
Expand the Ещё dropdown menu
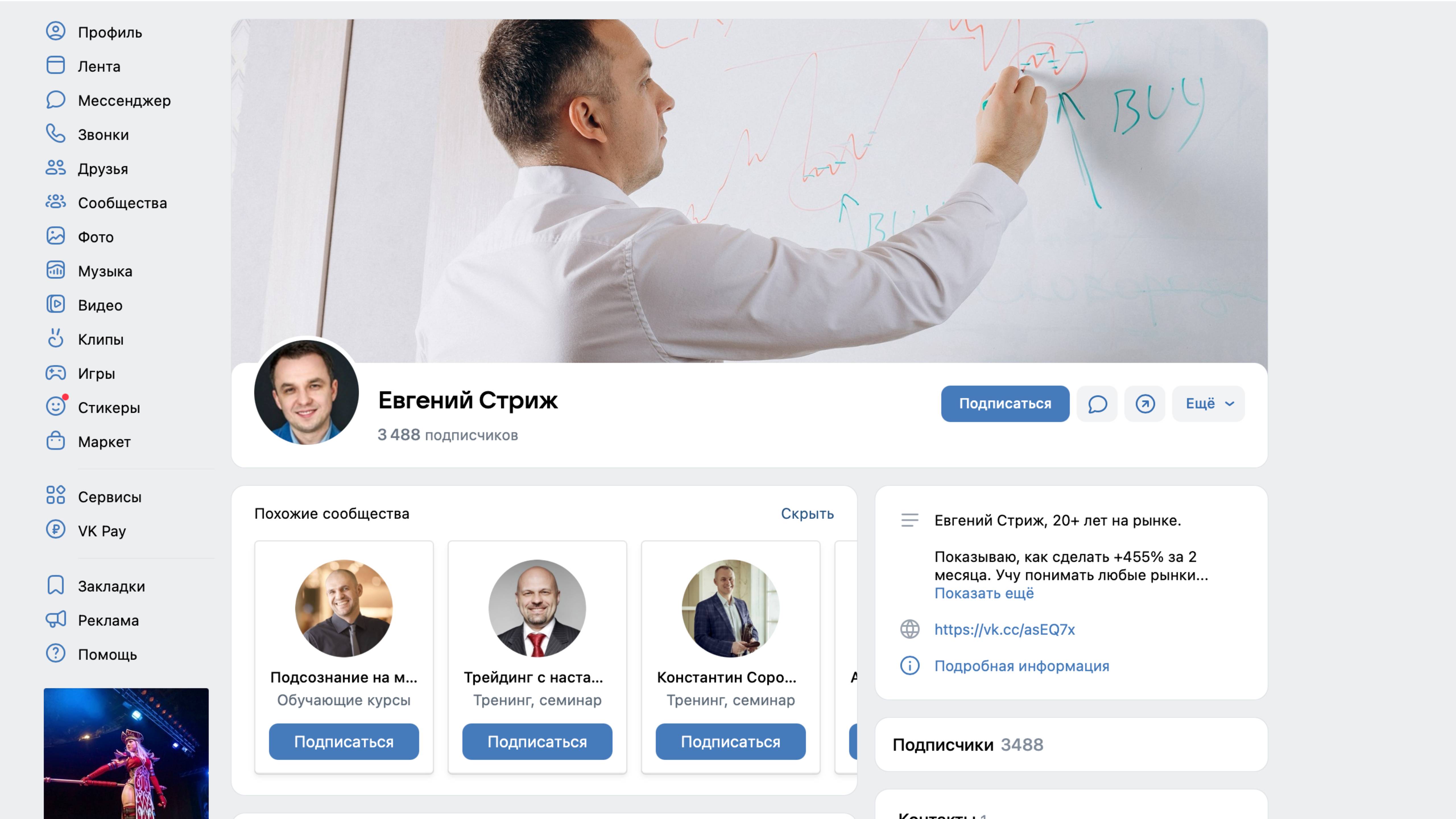pos(1208,404)
